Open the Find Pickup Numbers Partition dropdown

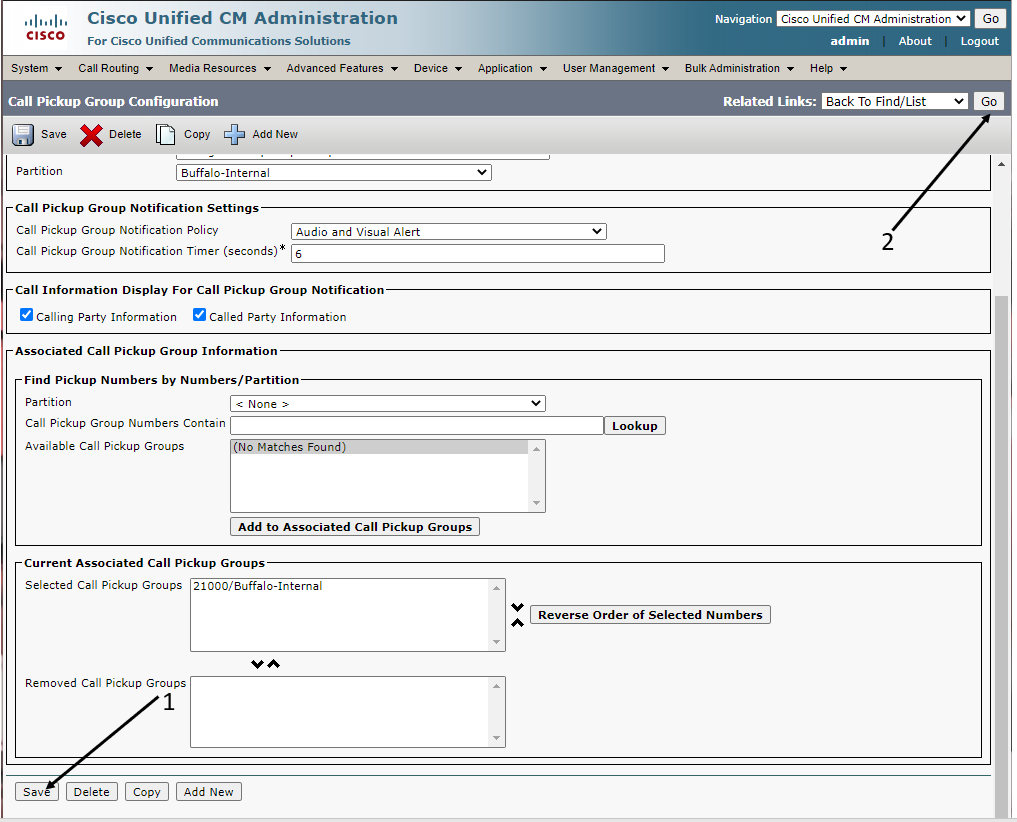(387, 404)
